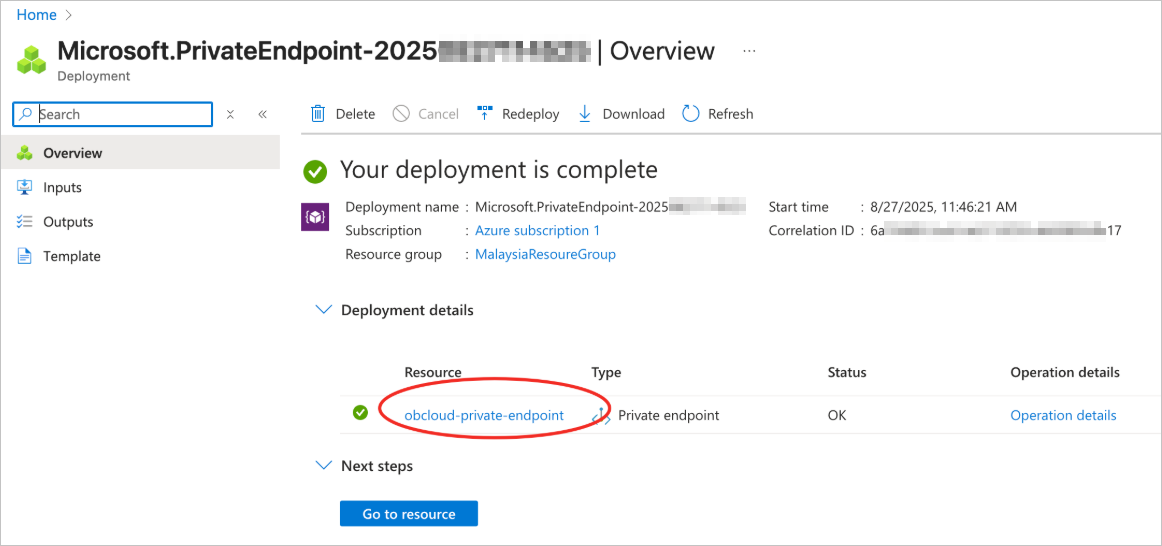
Task: View Operation details for the endpoint
Action: (1063, 415)
